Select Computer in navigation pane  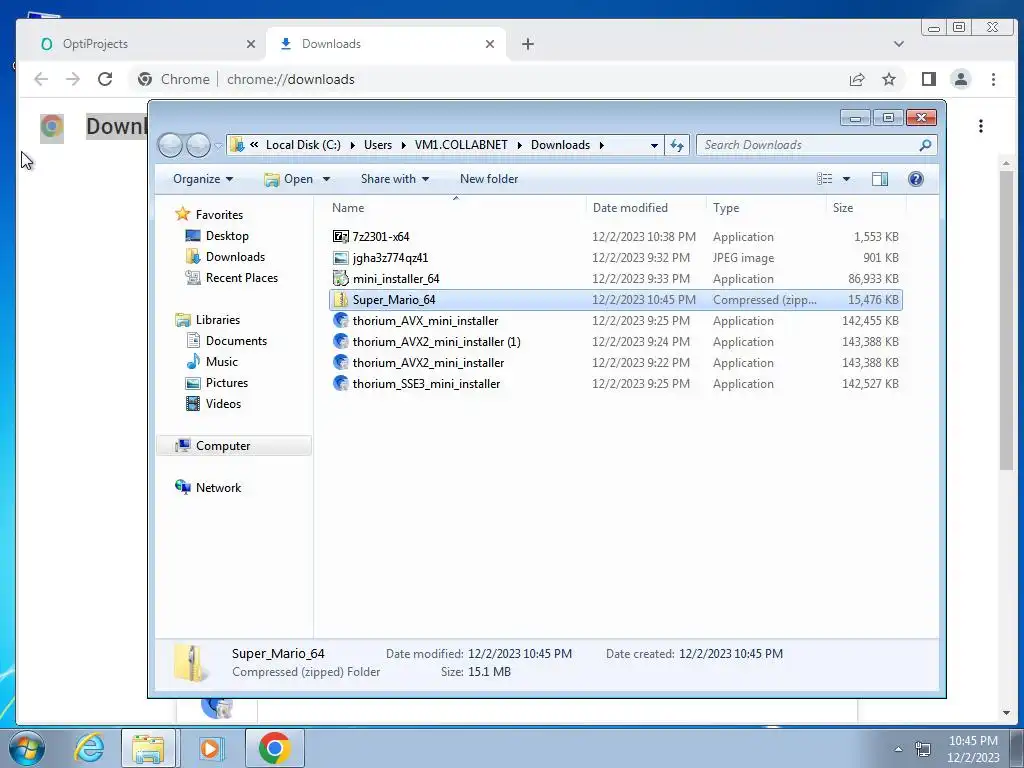tap(234, 445)
